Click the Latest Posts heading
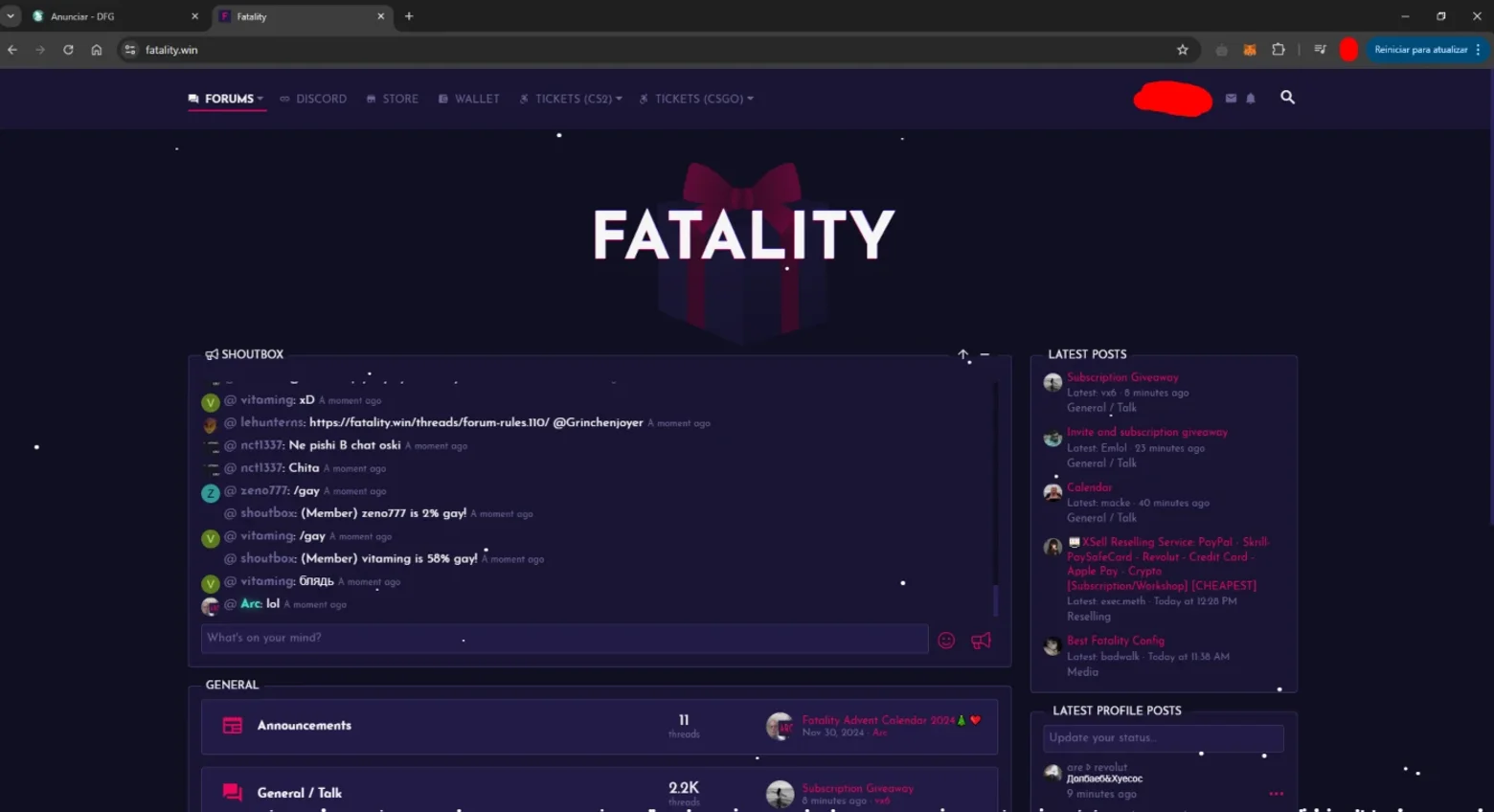The image size is (1494, 812). [1087, 354]
